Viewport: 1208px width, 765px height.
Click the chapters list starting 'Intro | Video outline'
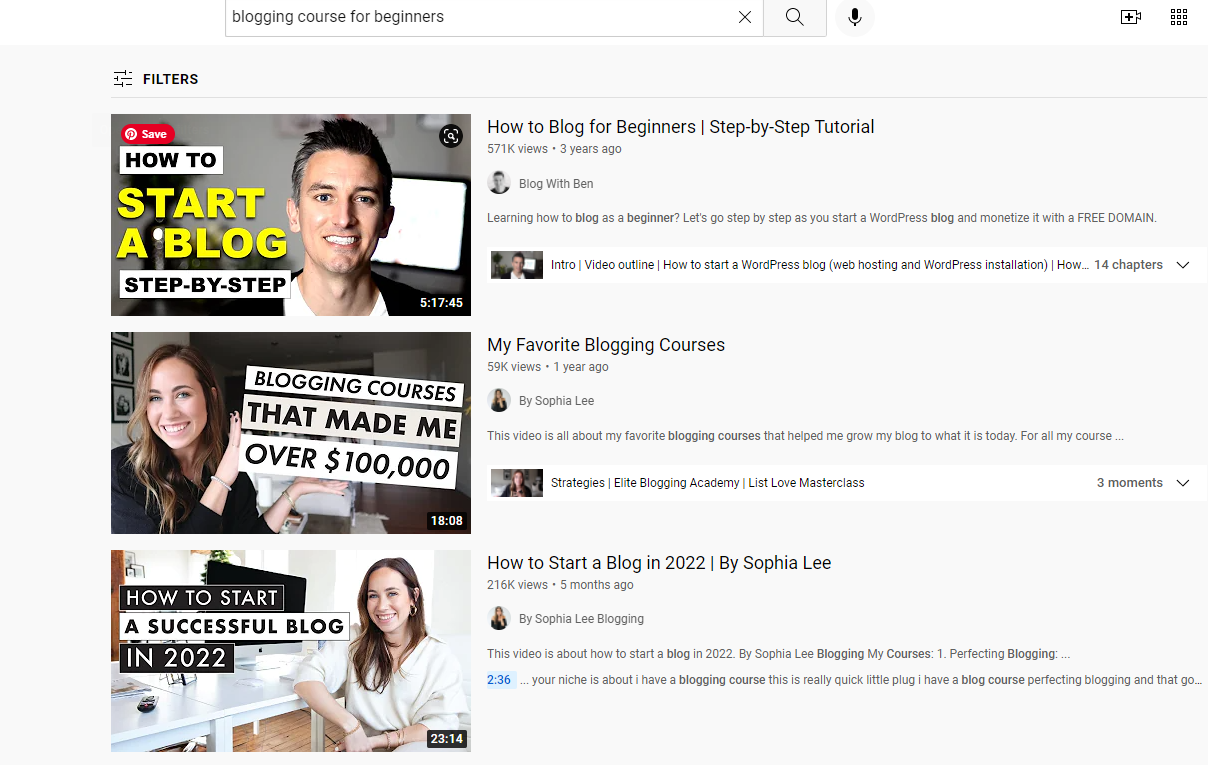tap(818, 265)
